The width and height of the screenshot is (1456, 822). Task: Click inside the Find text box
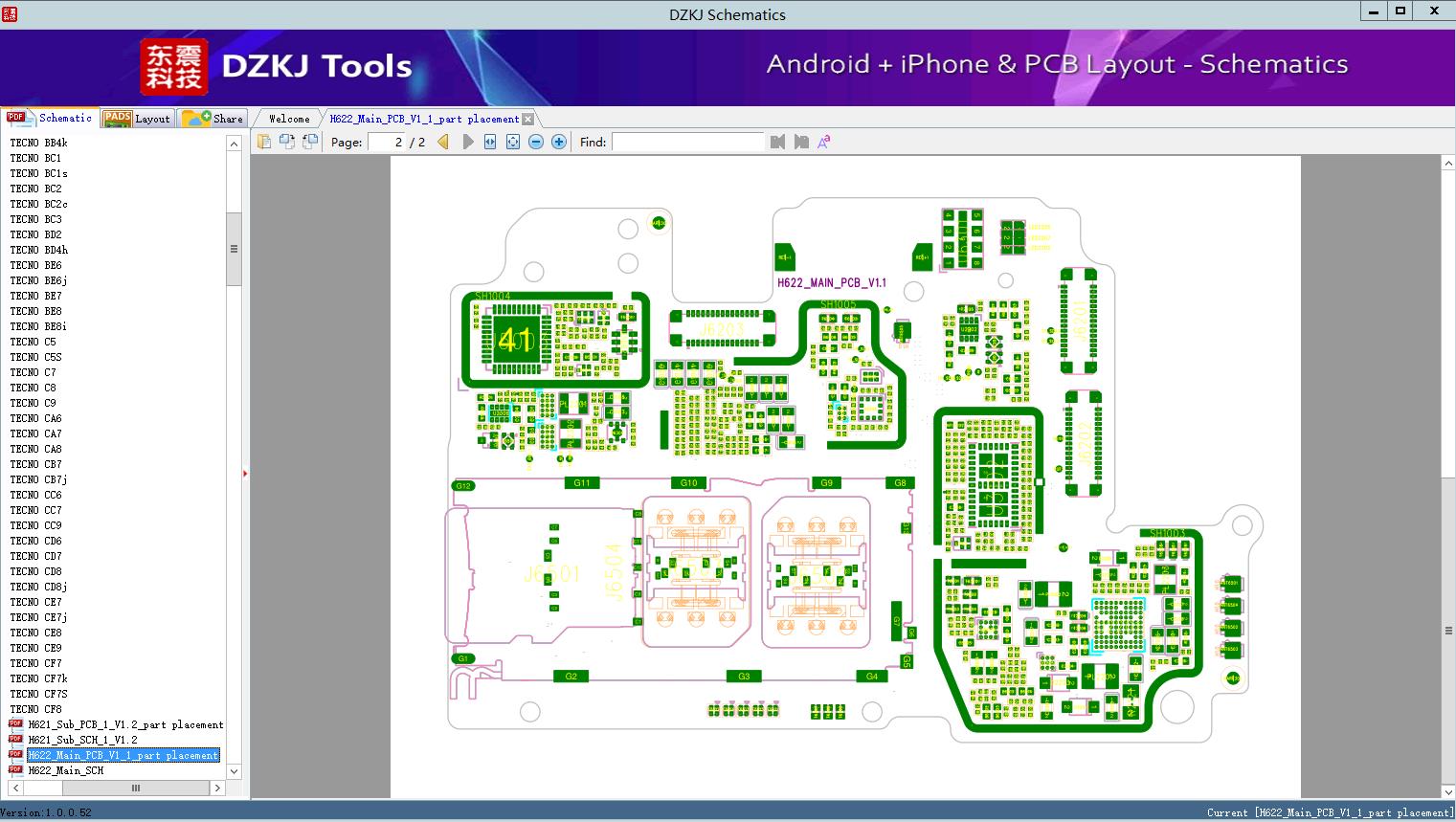pos(687,141)
